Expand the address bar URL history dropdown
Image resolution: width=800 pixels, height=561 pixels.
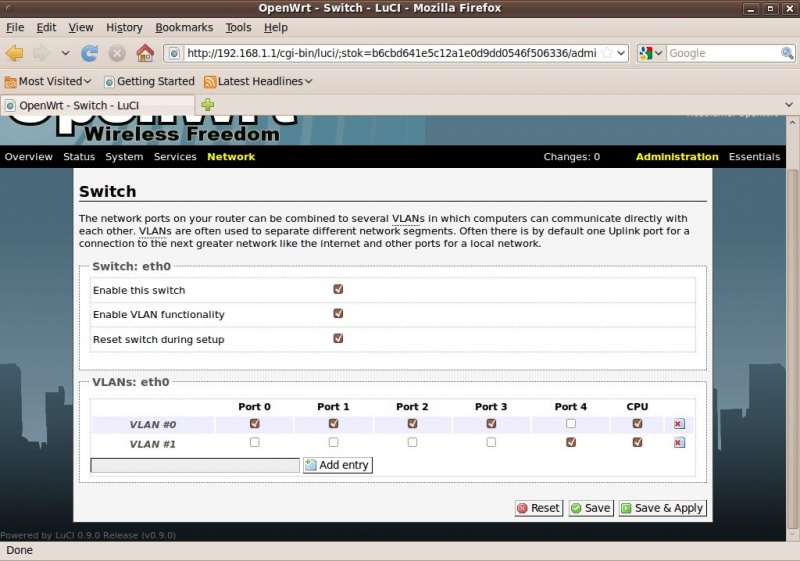pyautogui.click(x=621, y=53)
